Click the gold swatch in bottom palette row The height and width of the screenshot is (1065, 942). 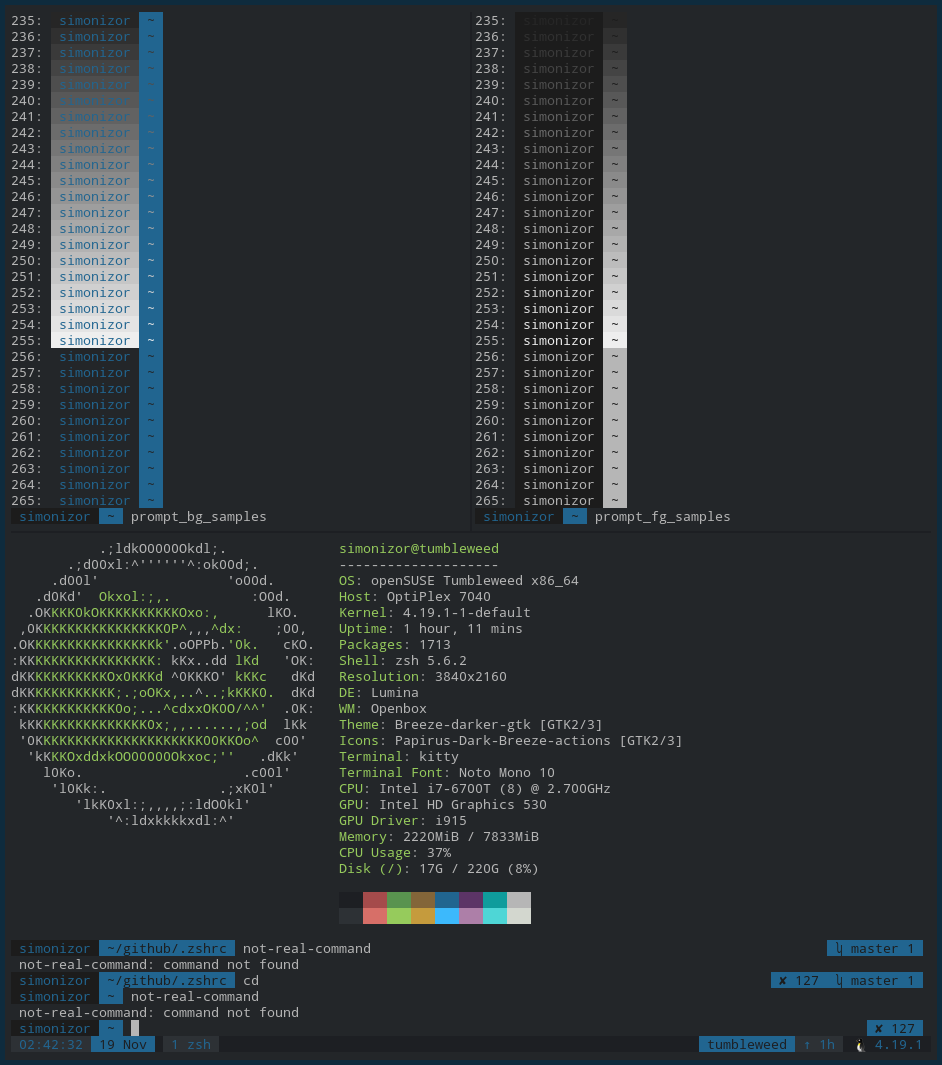tap(422, 916)
